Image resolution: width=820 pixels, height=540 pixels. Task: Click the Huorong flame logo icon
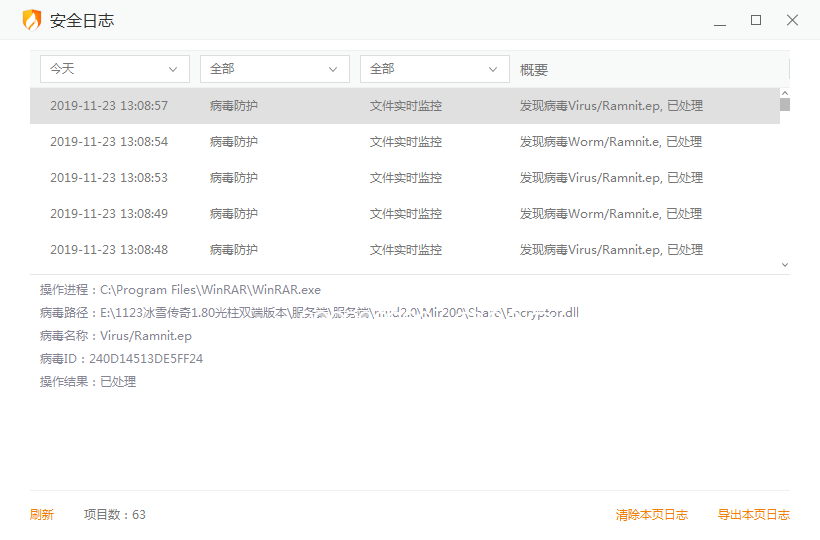(x=32, y=20)
